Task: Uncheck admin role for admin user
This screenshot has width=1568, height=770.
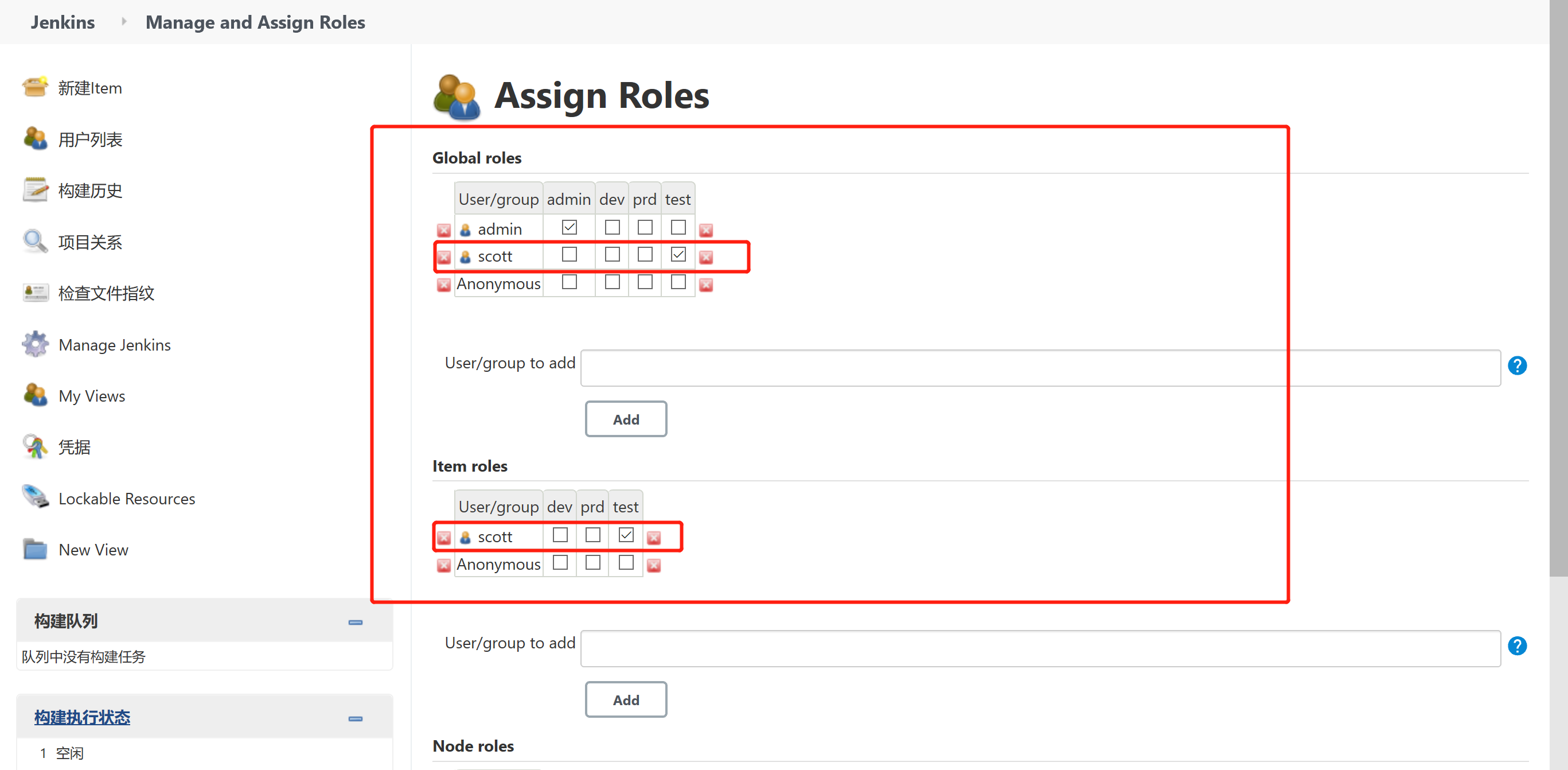Action: [x=568, y=227]
